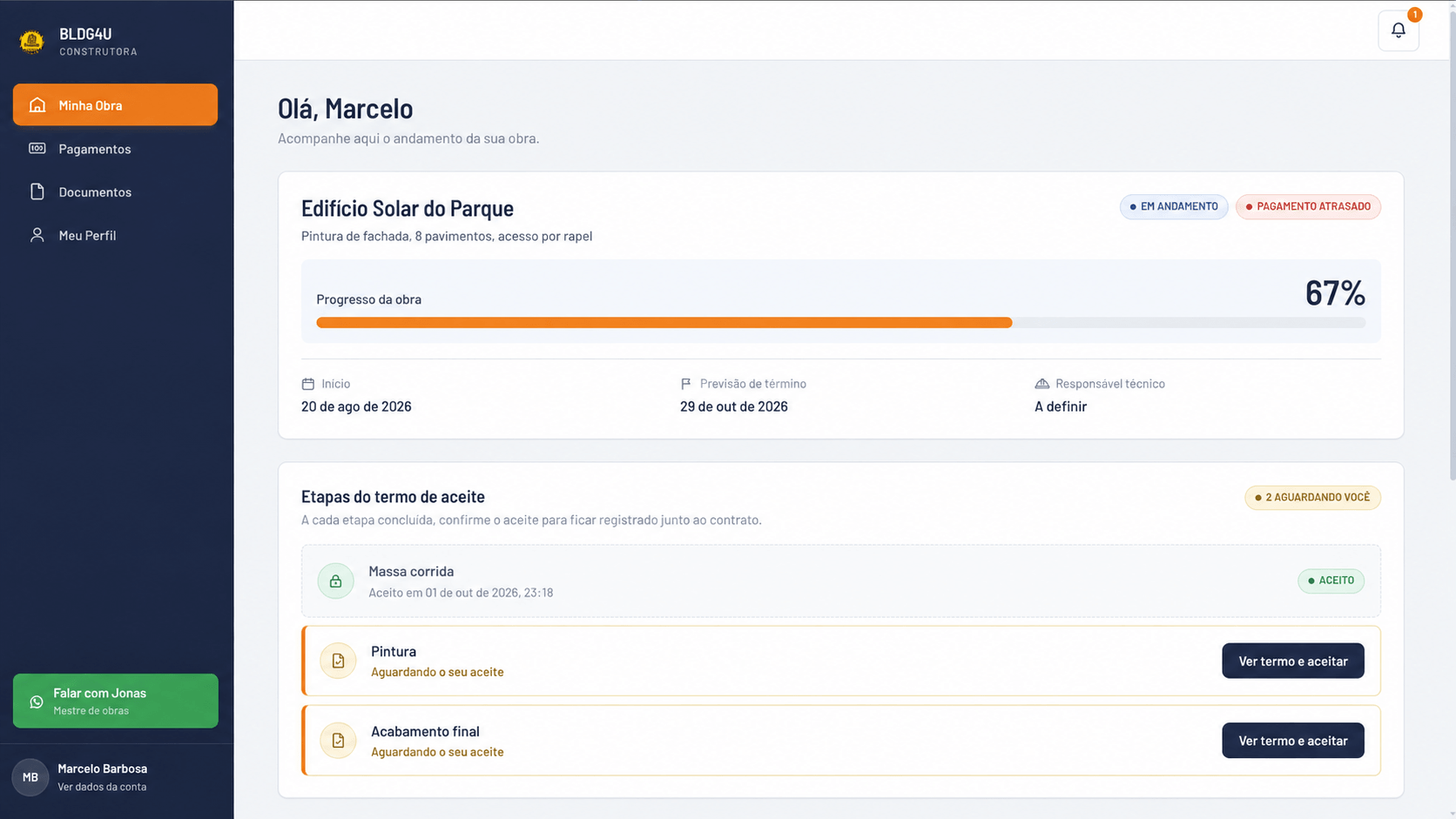Click the orange progress bar of the obra

[x=664, y=323]
